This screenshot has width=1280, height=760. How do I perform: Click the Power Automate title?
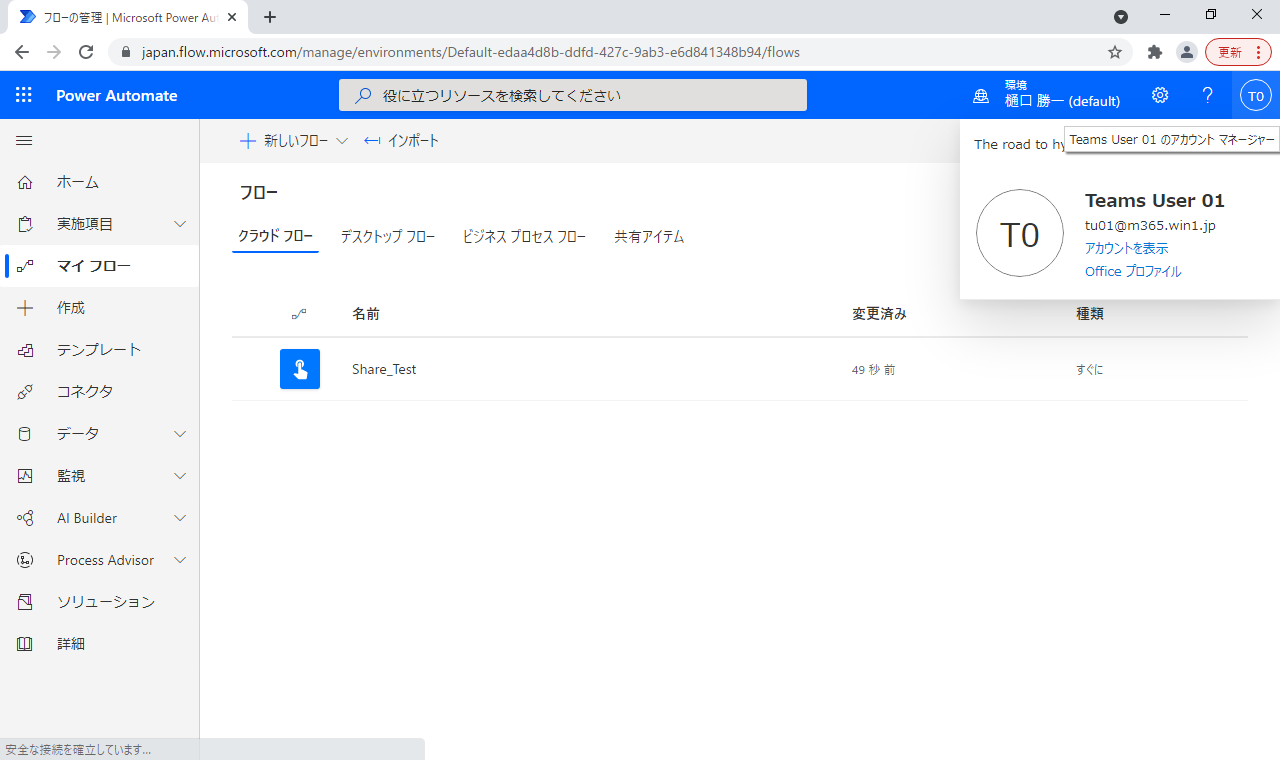[117, 96]
